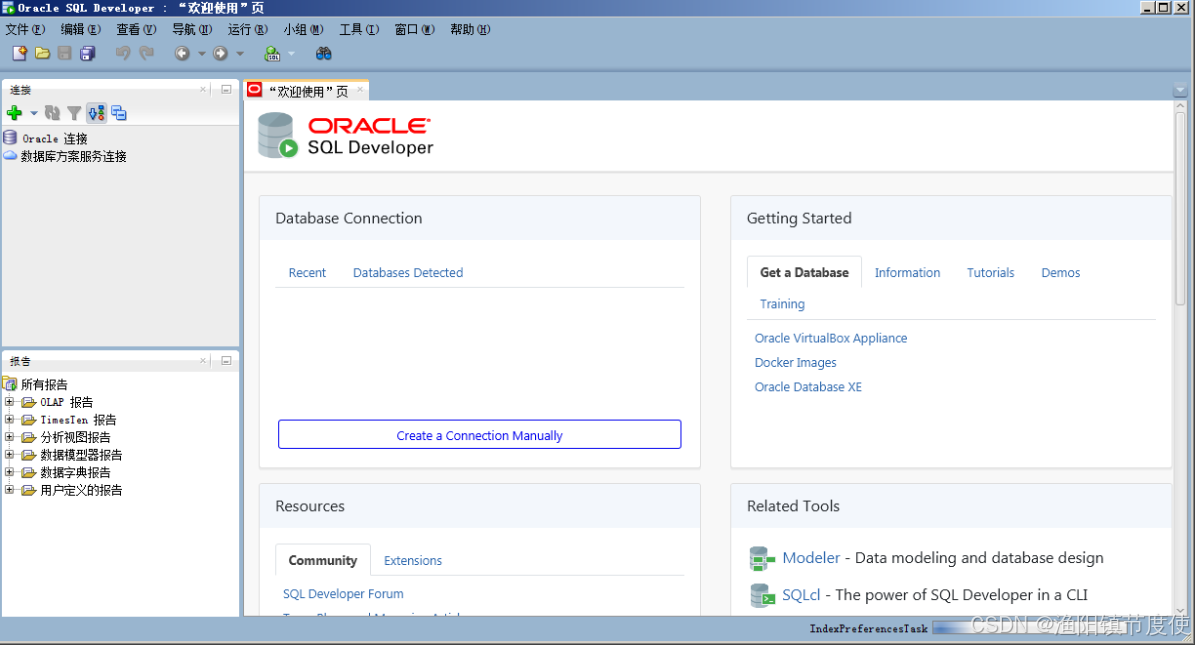This screenshot has height=645, width=1195.
Task: Close the 报告 panel with its X
Action: point(203,361)
